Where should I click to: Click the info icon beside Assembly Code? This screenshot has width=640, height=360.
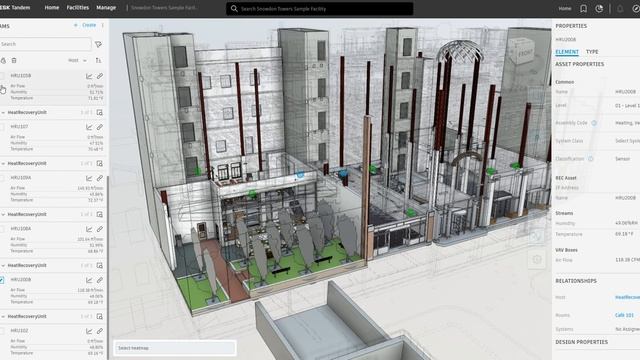click(594, 123)
